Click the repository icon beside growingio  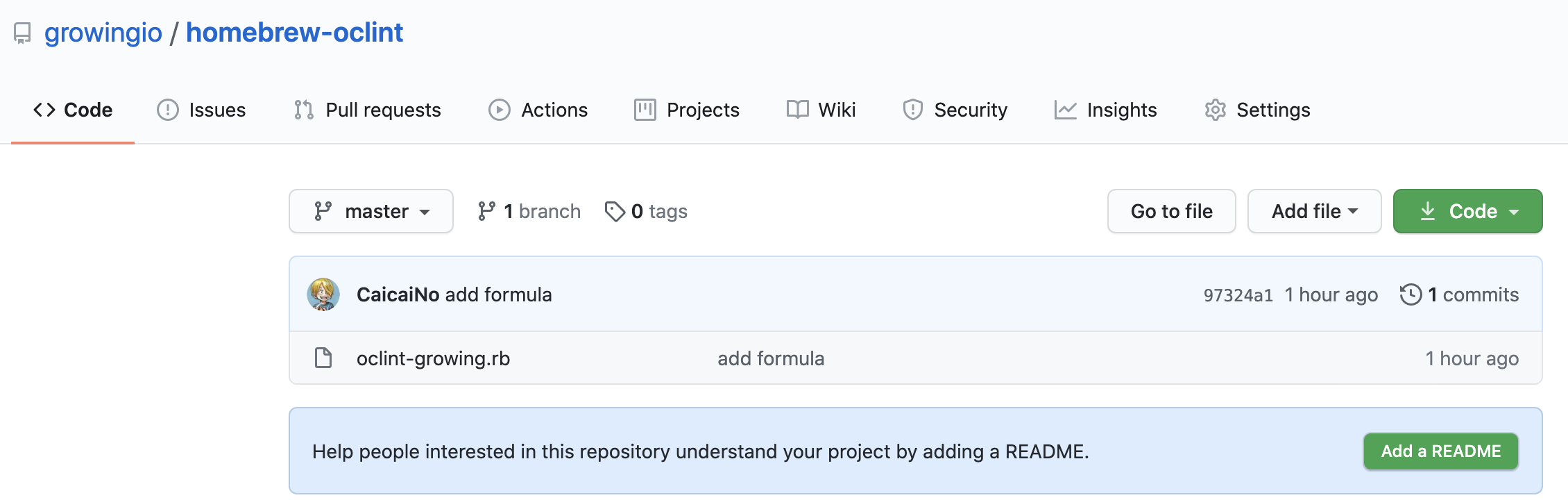tap(22, 33)
